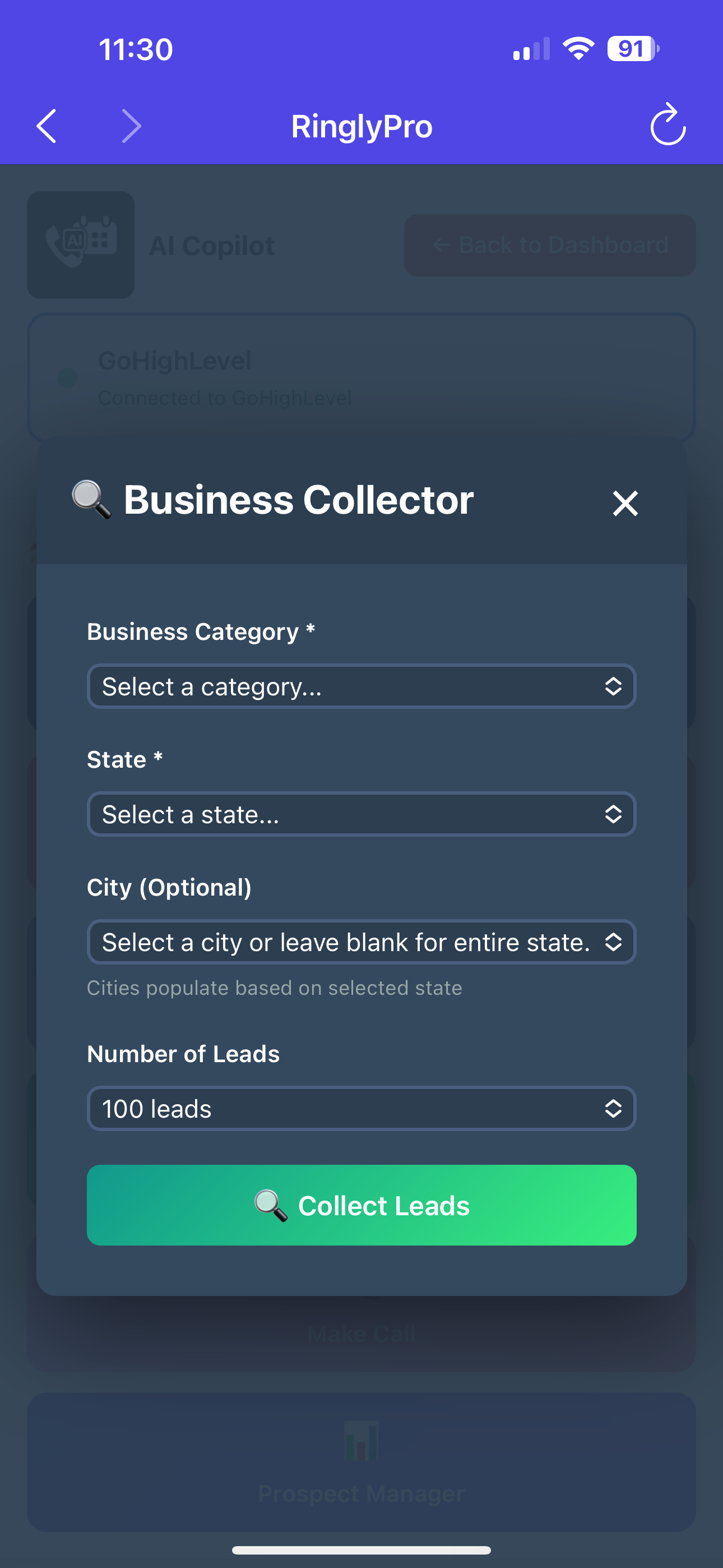This screenshot has width=723, height=1568.
Task: Open the City selection dropdown
Action: point(361,942)
